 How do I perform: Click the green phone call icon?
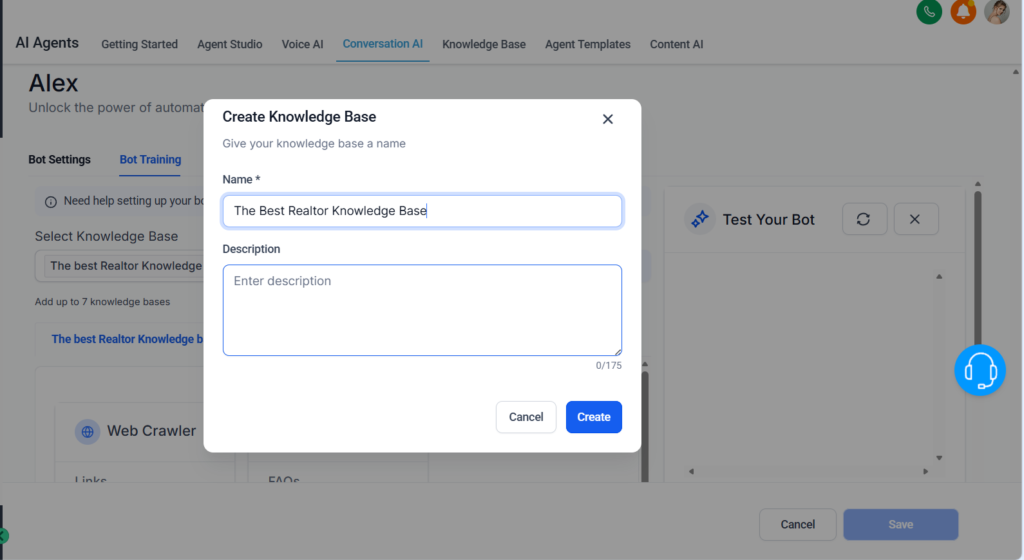[x=929, y=12]
